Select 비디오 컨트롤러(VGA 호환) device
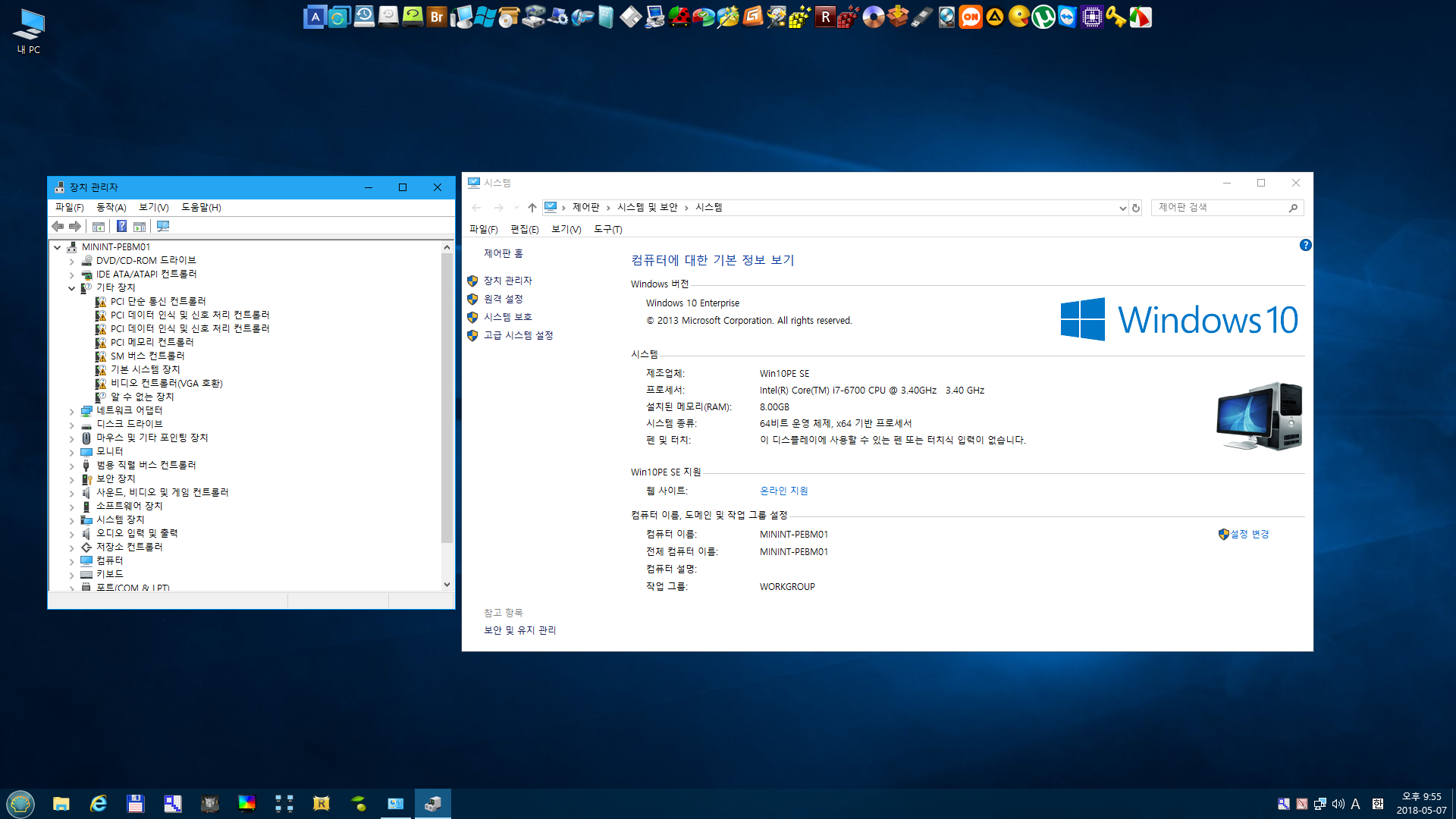This screenshot has width=1456, height=819. tap(166, 384)
